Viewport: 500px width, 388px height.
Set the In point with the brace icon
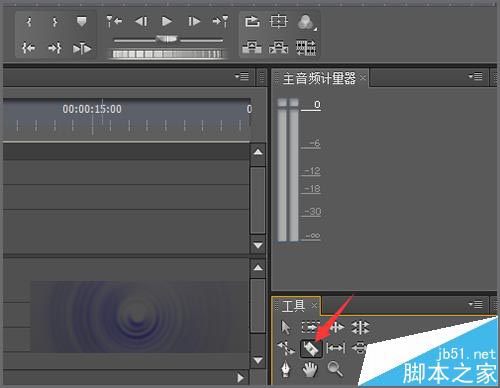click(29, 22)
